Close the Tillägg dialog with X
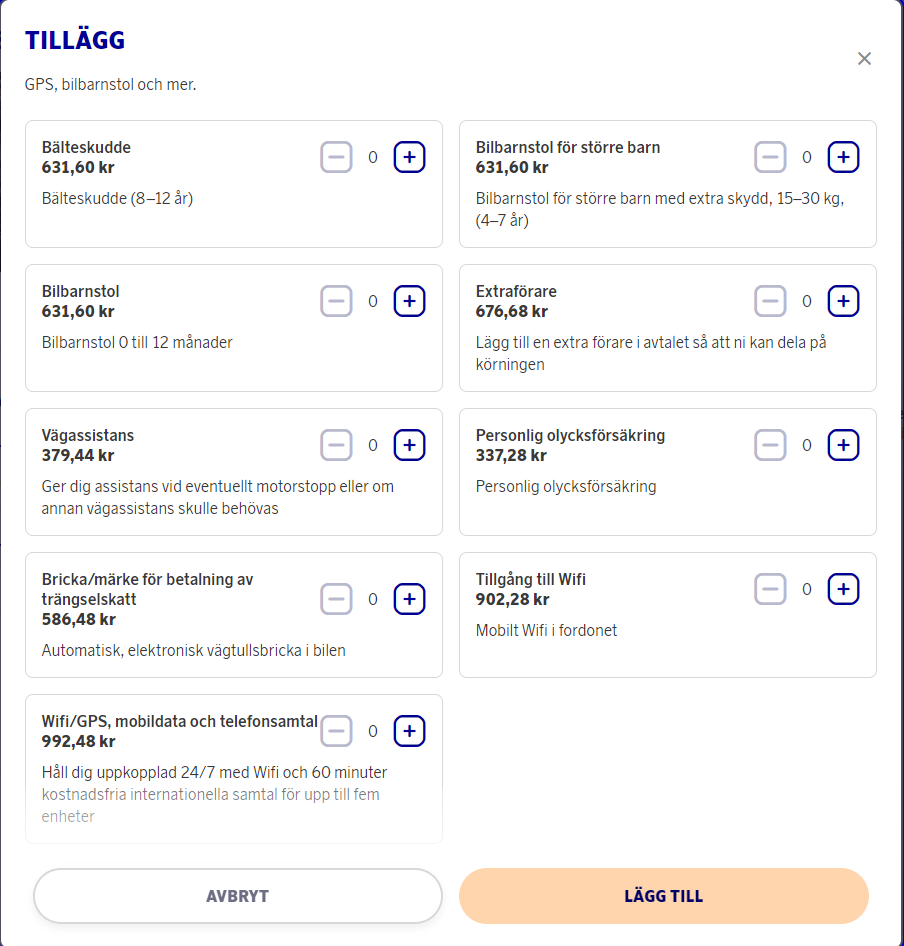 coord(864,59)
